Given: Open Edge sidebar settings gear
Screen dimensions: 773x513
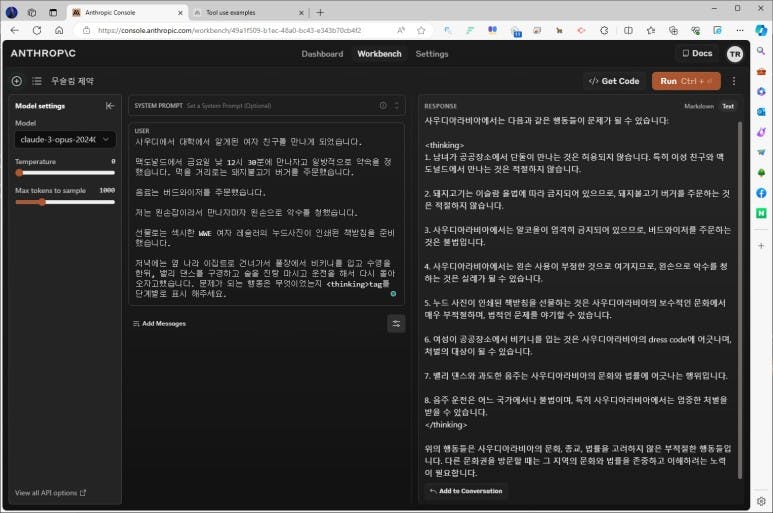Looking at the screenshot, I should click(761, 501).
